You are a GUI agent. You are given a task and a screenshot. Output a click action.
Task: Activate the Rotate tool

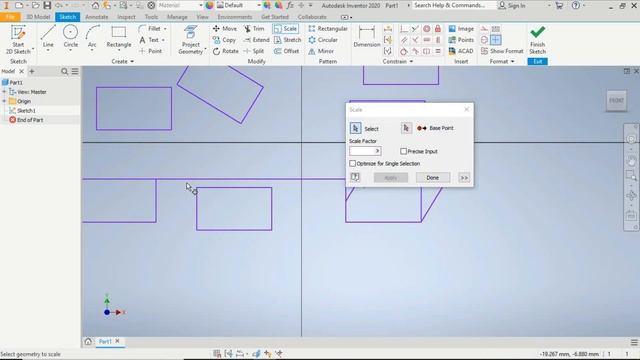click(x=225, y=51)
